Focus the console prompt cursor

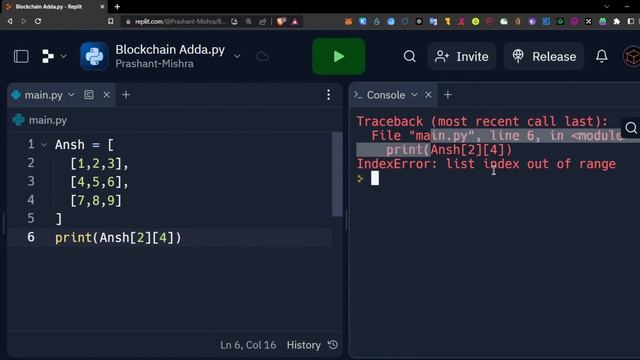tap(375, 178)
